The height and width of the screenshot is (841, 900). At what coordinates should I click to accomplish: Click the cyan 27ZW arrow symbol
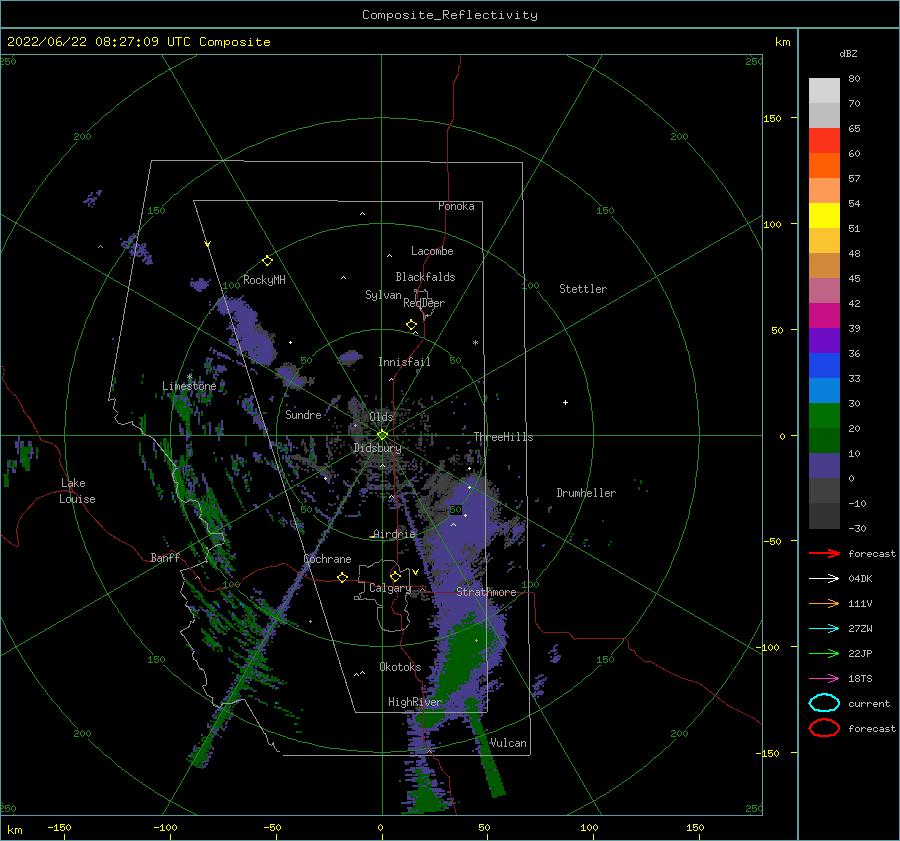pyautogui.click(x=824, y=629)
